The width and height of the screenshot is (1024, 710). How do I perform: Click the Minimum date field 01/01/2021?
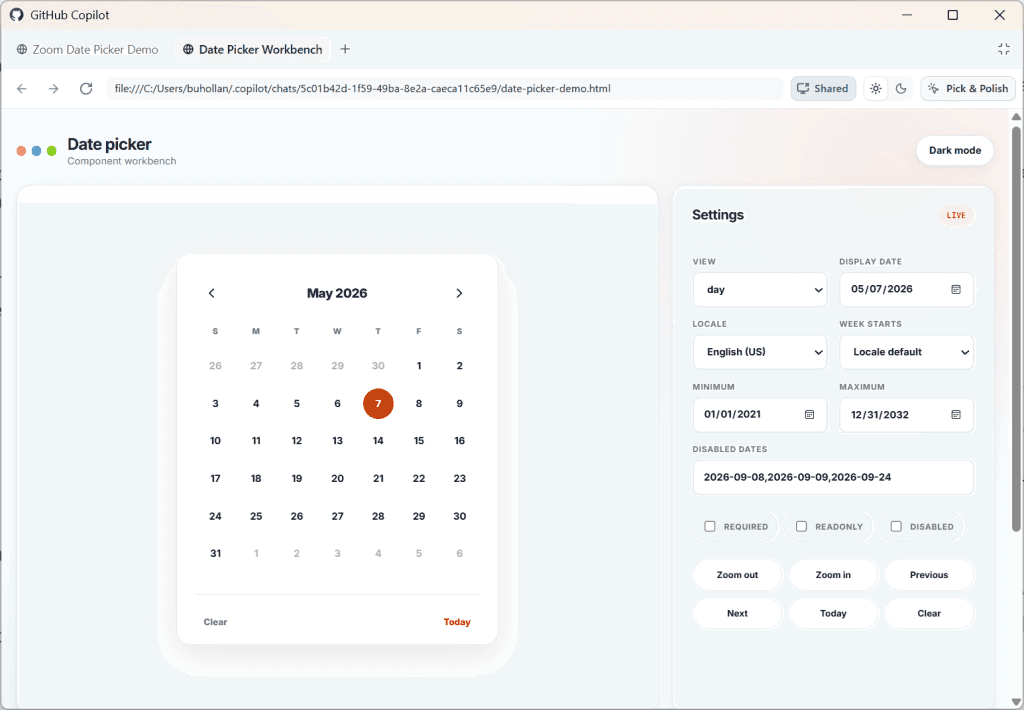click(x=760, y=415)
